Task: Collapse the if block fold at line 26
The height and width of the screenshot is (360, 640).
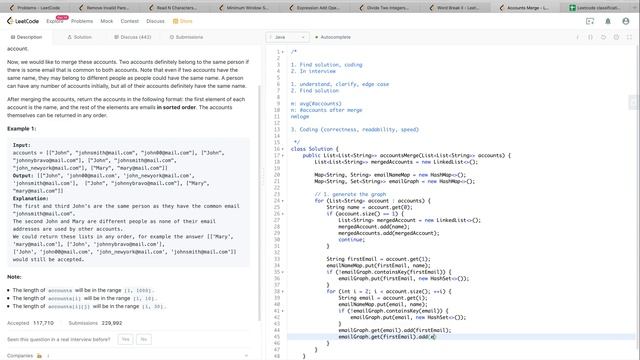Action: (282, 214)
